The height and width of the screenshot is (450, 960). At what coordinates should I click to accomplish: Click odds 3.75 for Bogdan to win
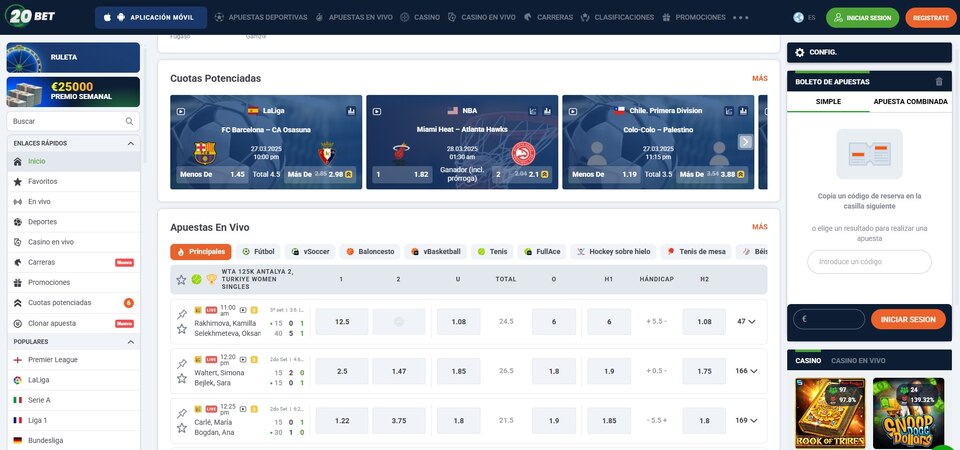pos(399,421)
